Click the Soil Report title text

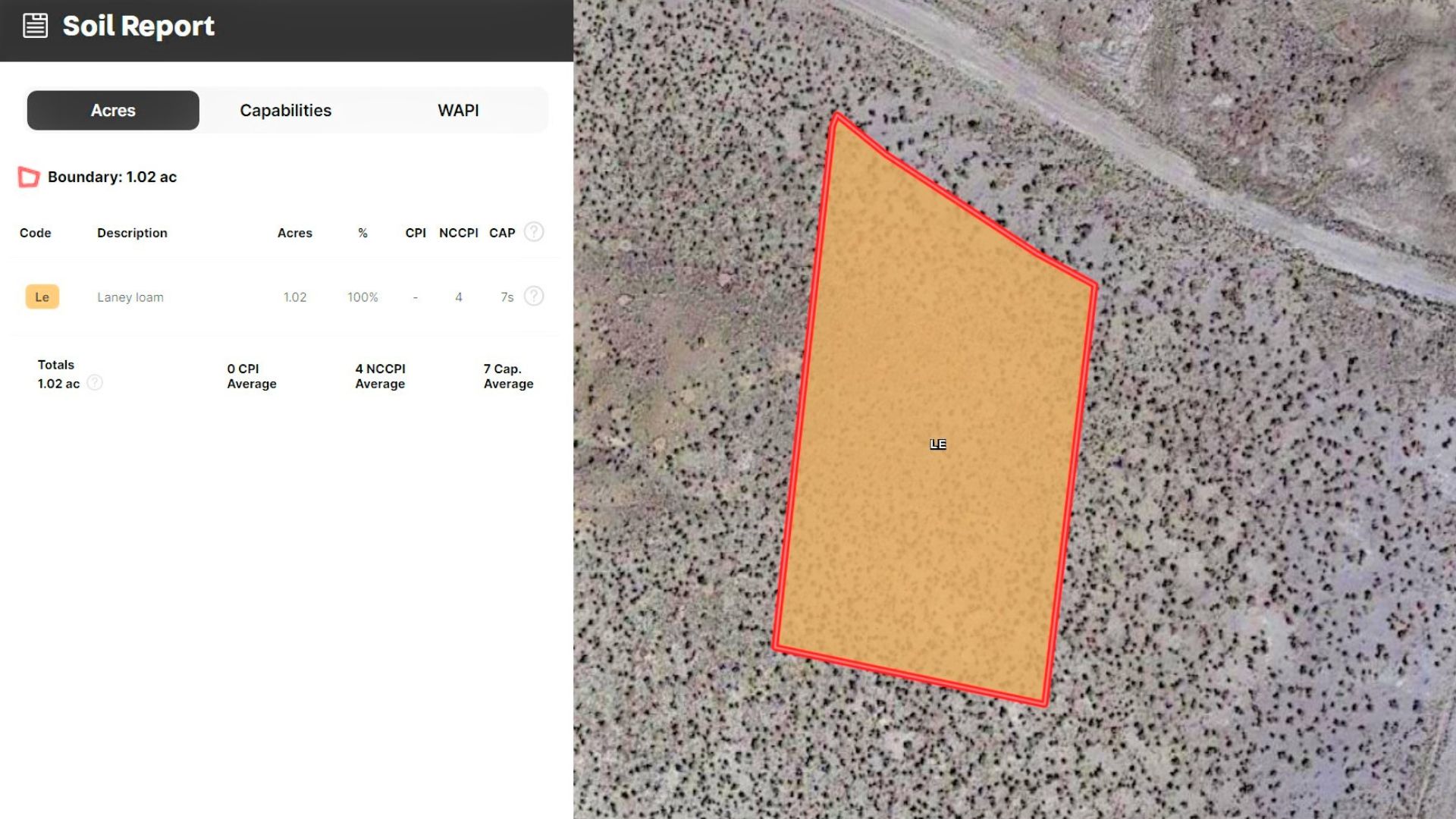click(x=138, y=27)
